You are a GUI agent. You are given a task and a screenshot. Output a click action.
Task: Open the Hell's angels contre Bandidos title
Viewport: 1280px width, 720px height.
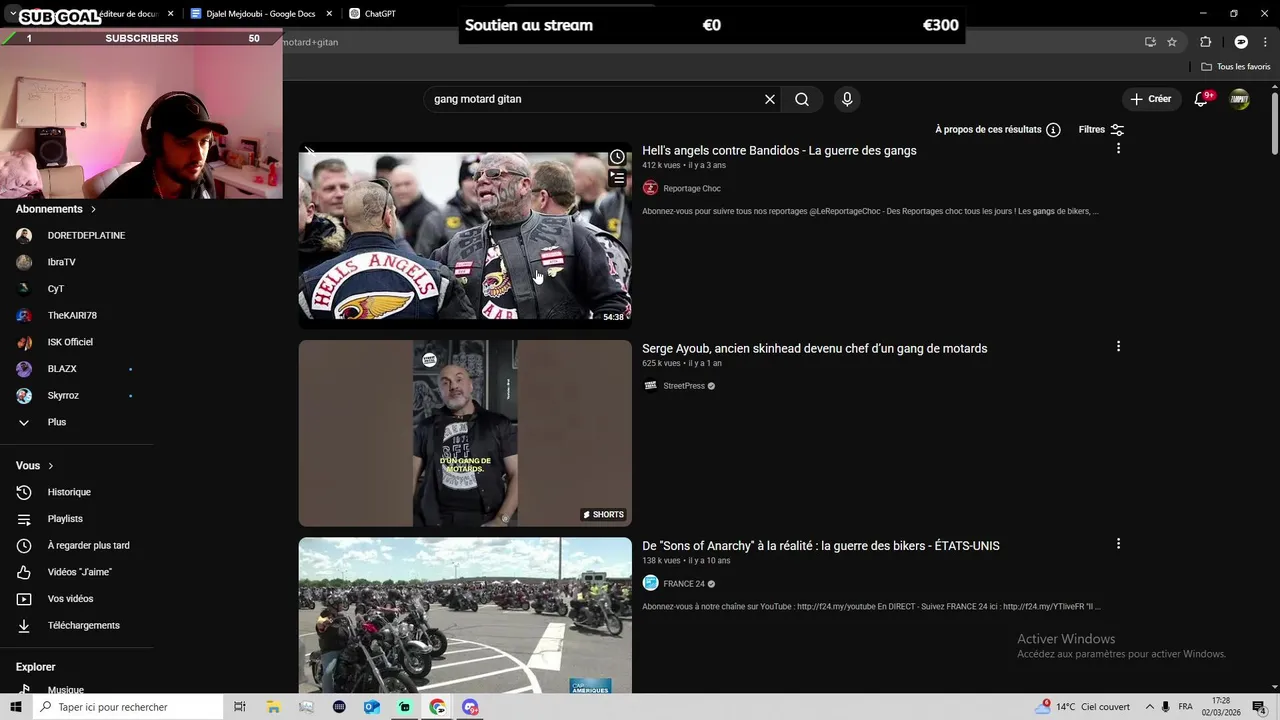(x=779, y=150)
